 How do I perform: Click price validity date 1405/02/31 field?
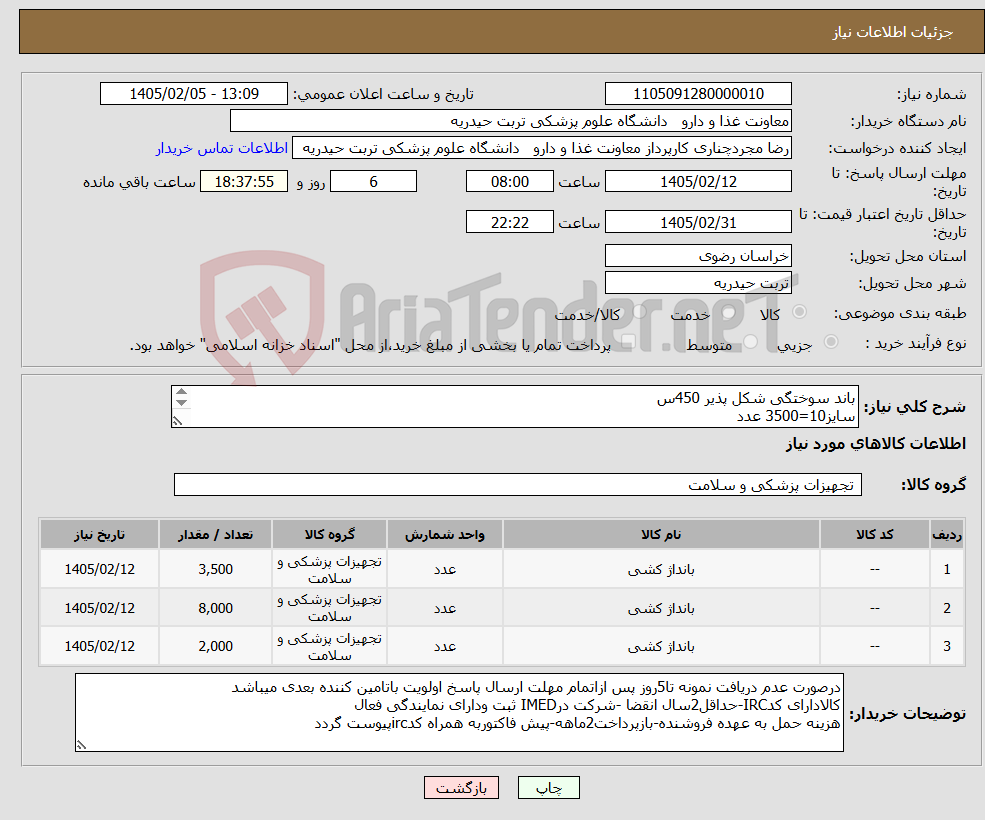(x=698, y=222)
